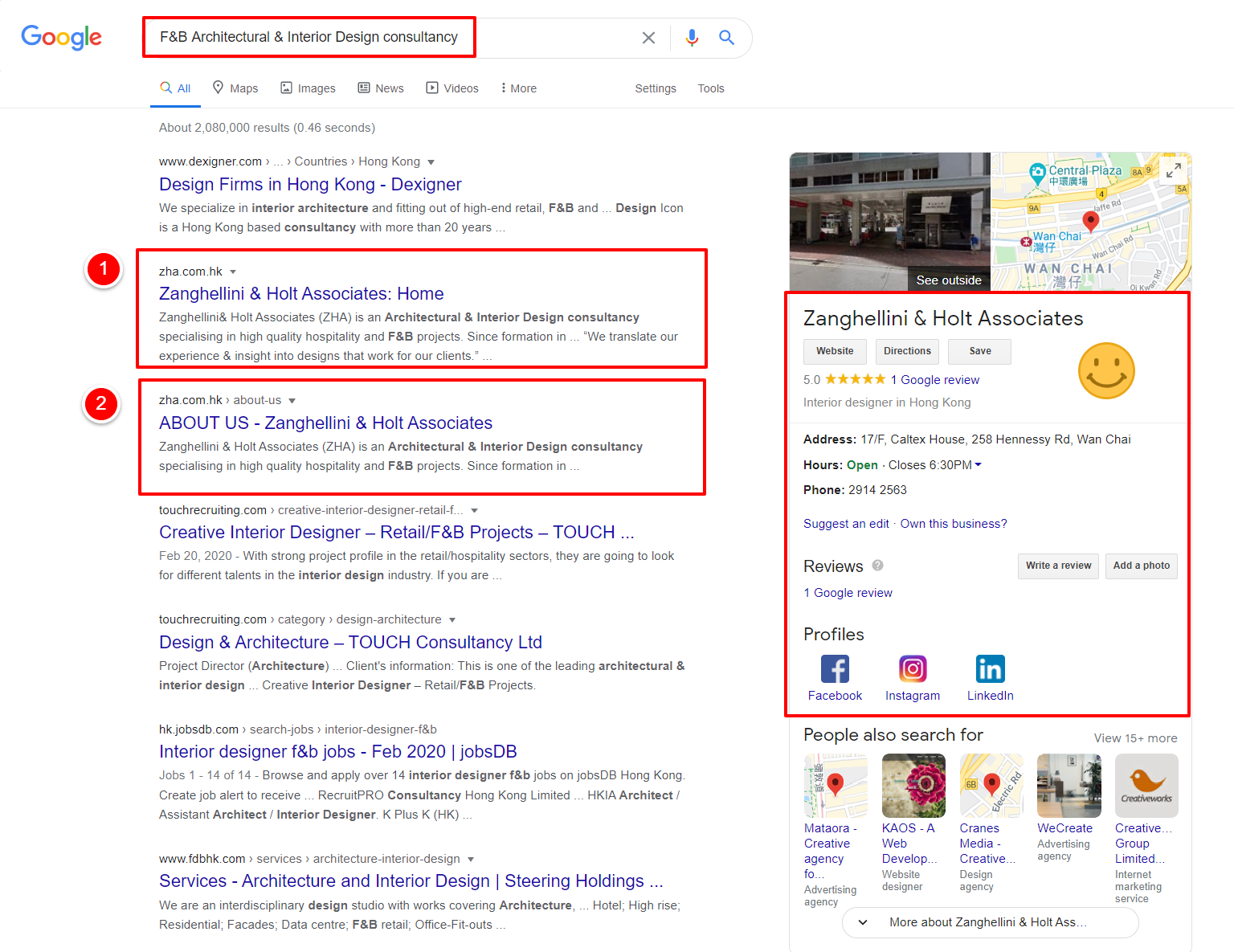Click the Interior designer in Hong Kong text
1234x952 pixels.
pyautogui.click(x=887, y=402)
